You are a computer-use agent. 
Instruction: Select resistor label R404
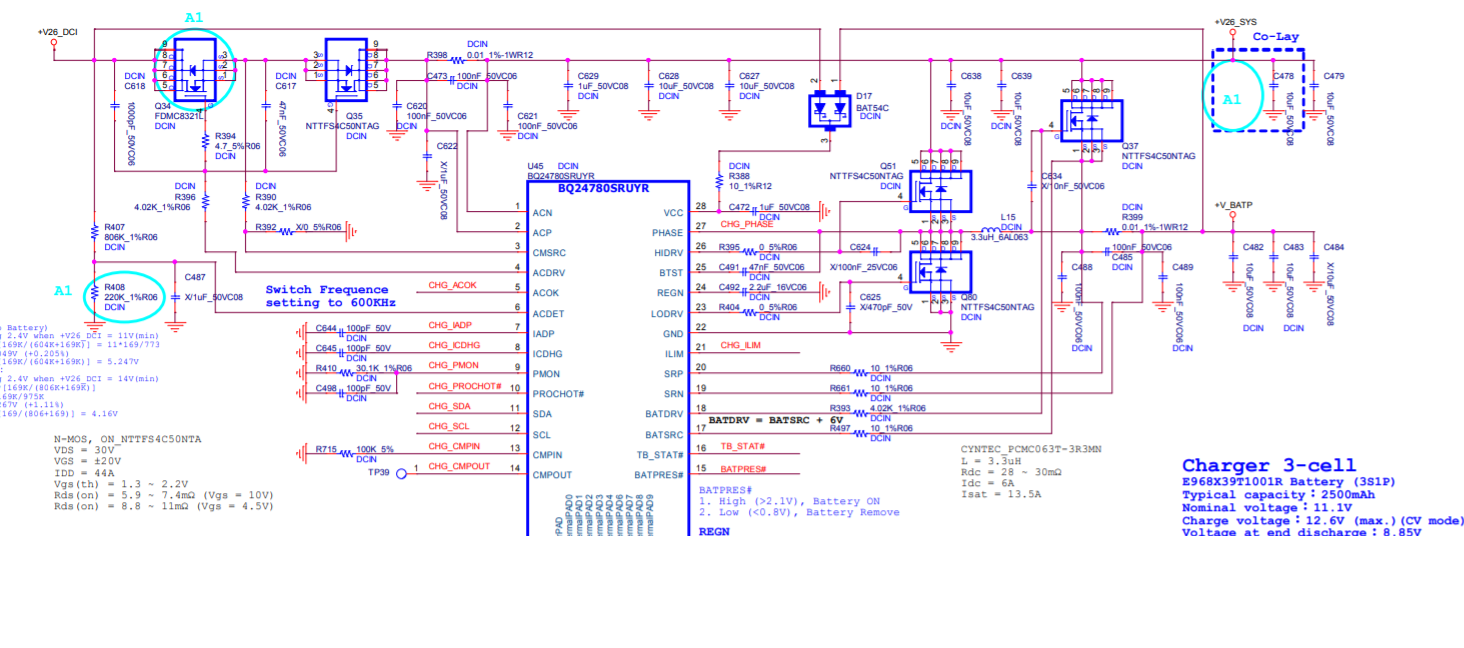tap(729, 307)
